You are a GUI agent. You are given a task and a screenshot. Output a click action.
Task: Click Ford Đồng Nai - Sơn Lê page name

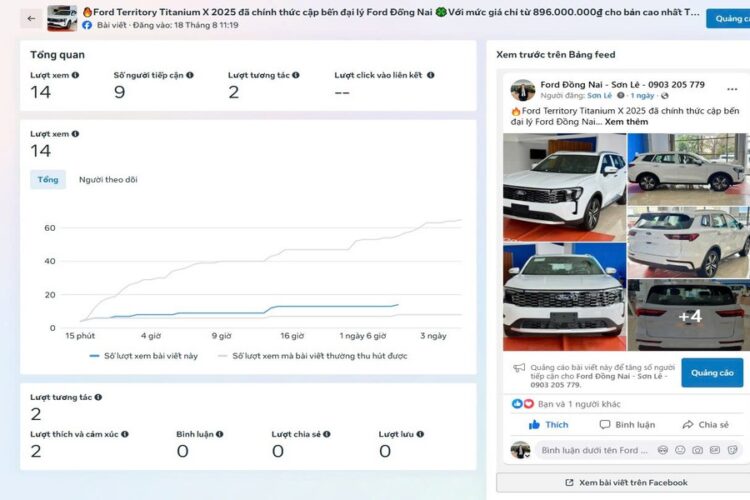[x=622, y=85]
